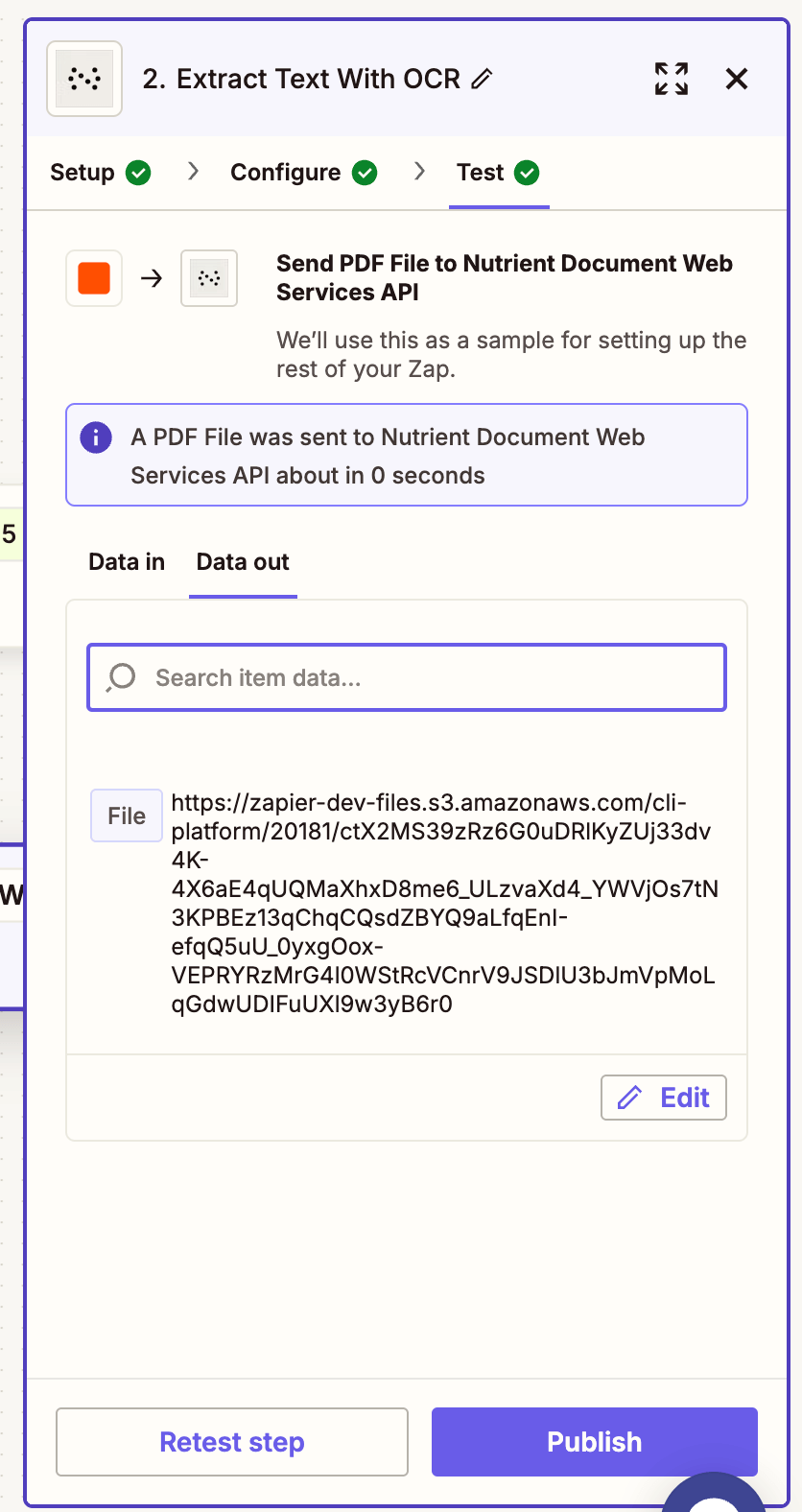Click the Retest step button
802x1512 pixels.
coord(231,1442)
